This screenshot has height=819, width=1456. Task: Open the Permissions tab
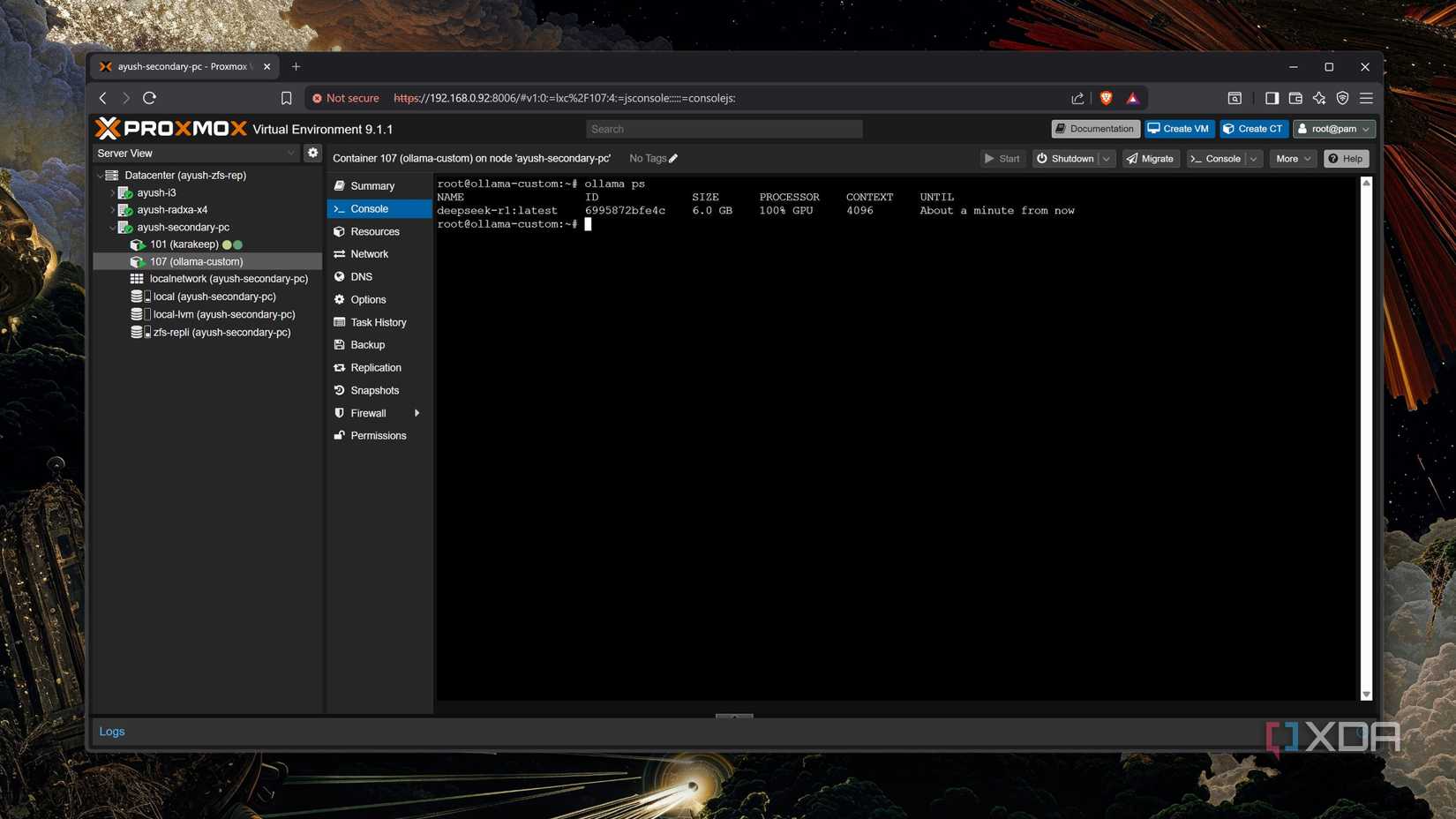point(379,436)
